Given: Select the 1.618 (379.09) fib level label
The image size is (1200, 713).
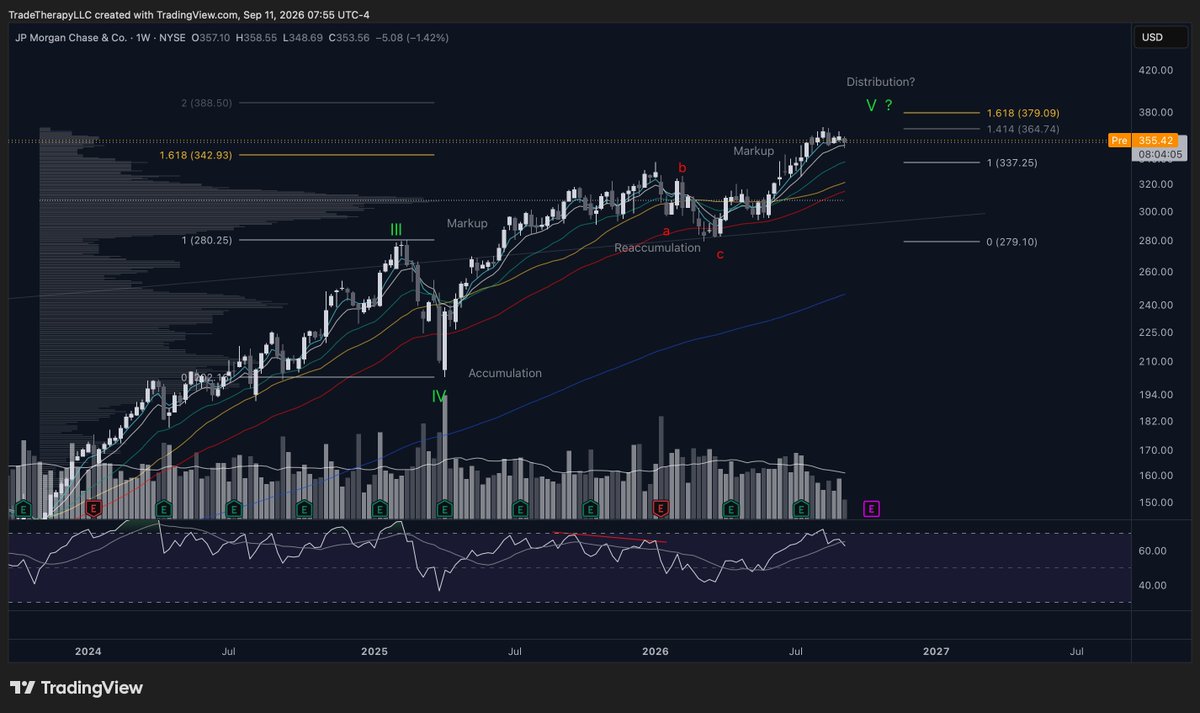Looking at the screenshot, I should tap(1022, 113).
